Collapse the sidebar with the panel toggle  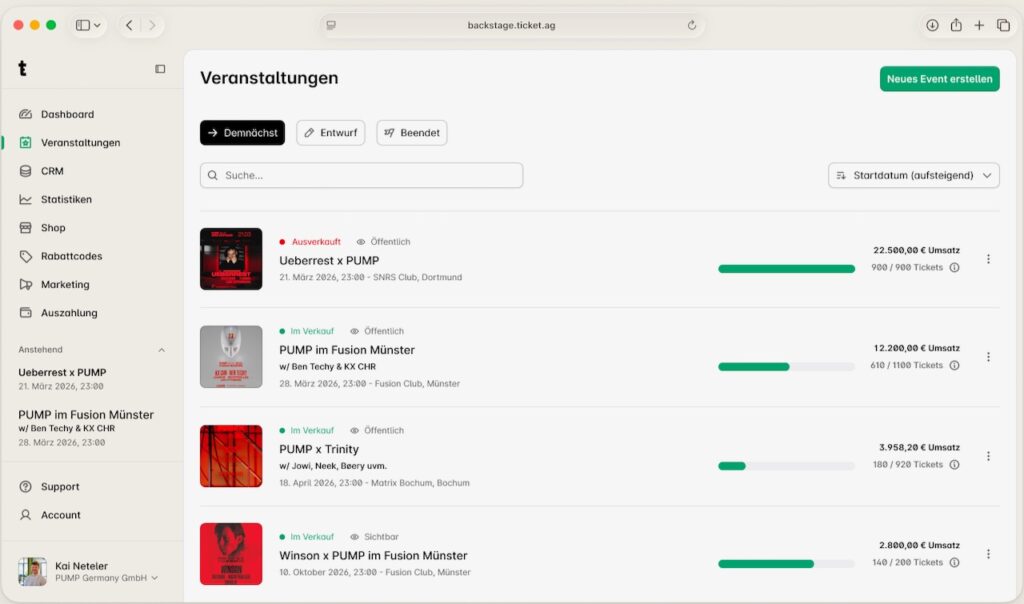pyautogui.click(x=160, y=69)
